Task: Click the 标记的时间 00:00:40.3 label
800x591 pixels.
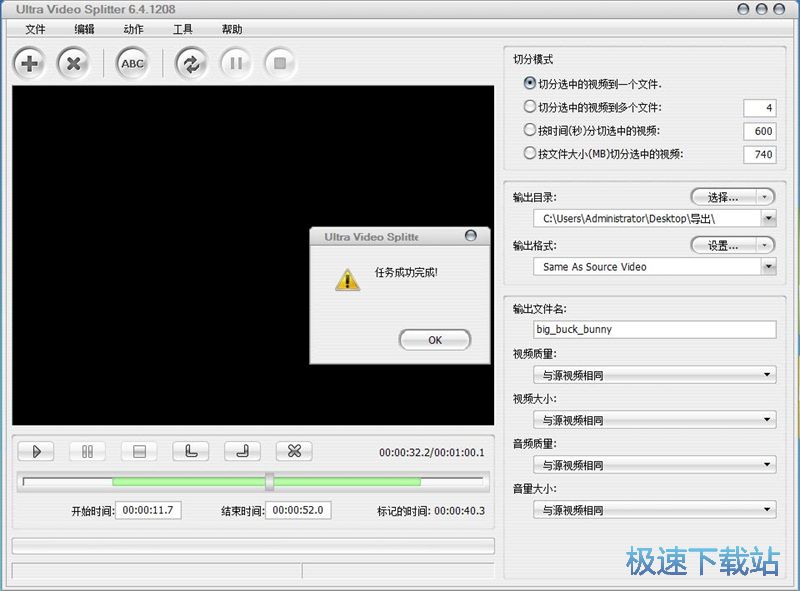Action: point(431,510)
